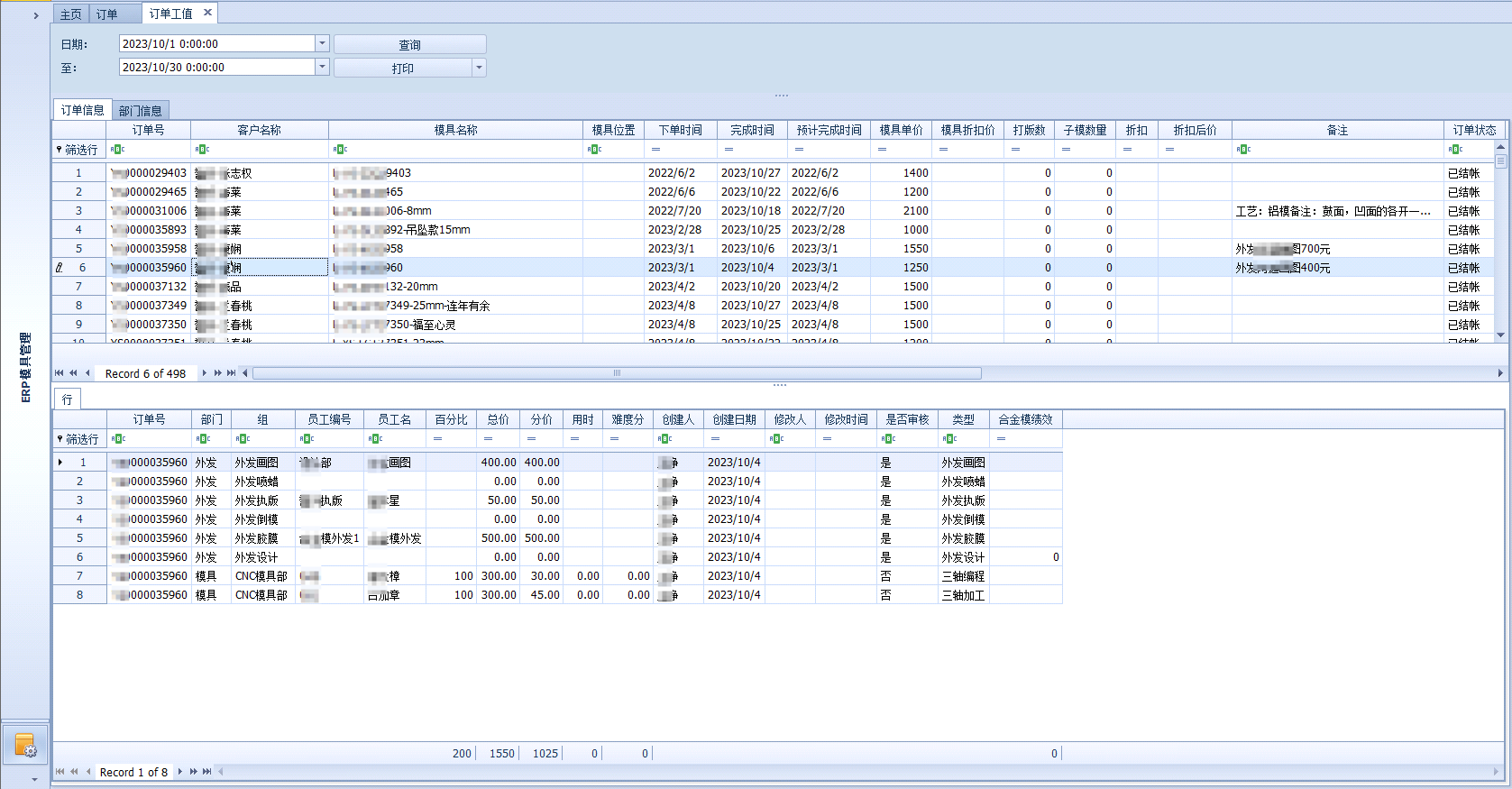Go to previous record before 'Record 6 of 498'
Image resolution: width=1512 pixels, height=789 pixels.
(87, 373)
